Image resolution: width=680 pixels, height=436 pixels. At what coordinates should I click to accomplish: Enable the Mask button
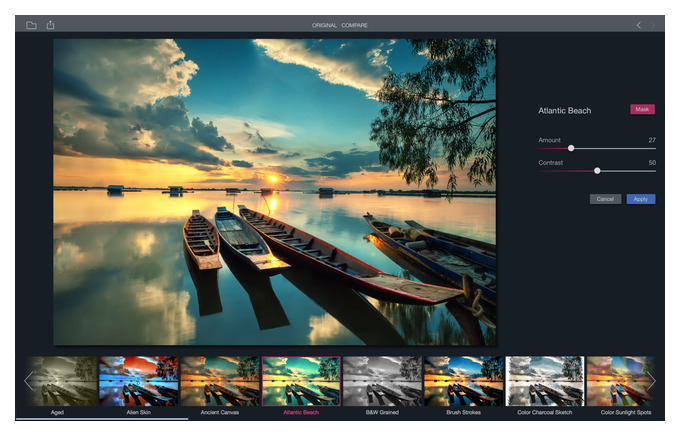pos(642,109)
